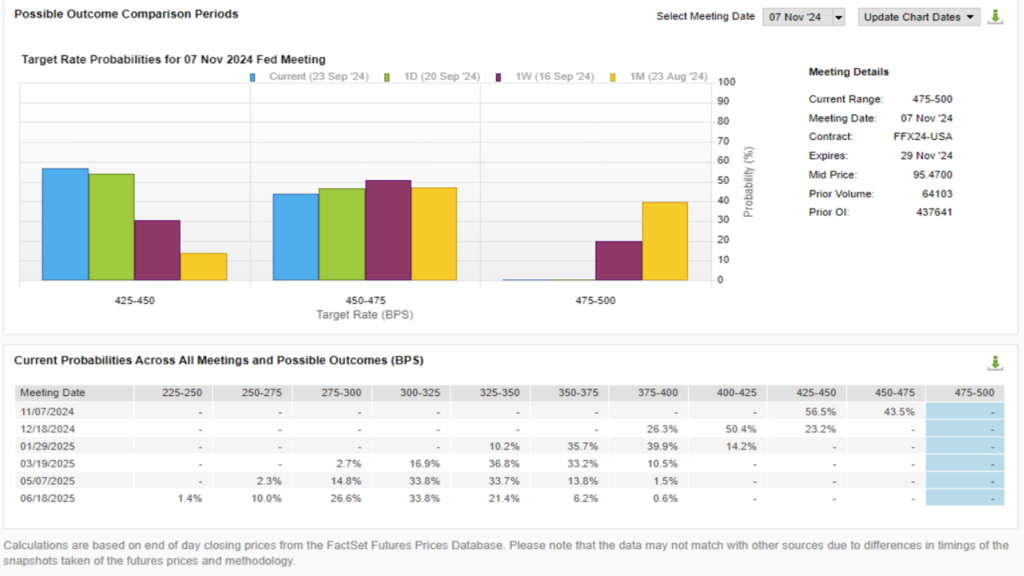Click the 475-500 table column header
This screenshot has width=1024, height=576.
pyautogui.click(x=965, y=392)
